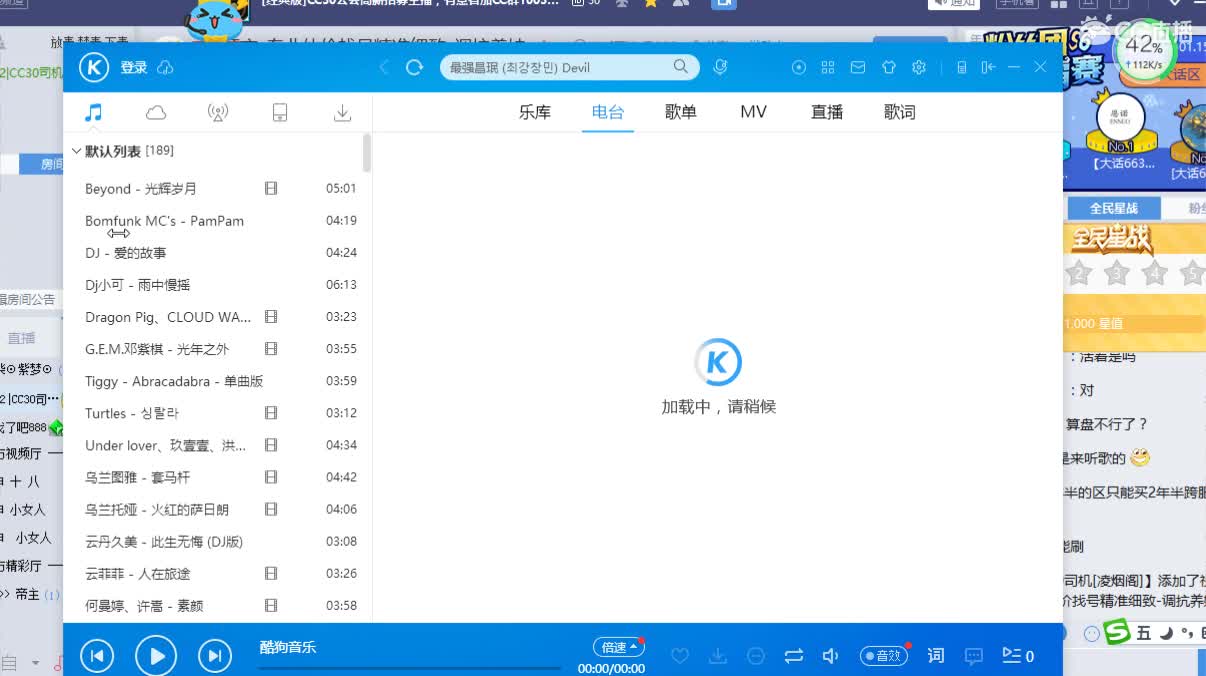1206x676 pixels.
Task: Select the radio broadcast sidebar tab
Action: [x=218, y=112]
